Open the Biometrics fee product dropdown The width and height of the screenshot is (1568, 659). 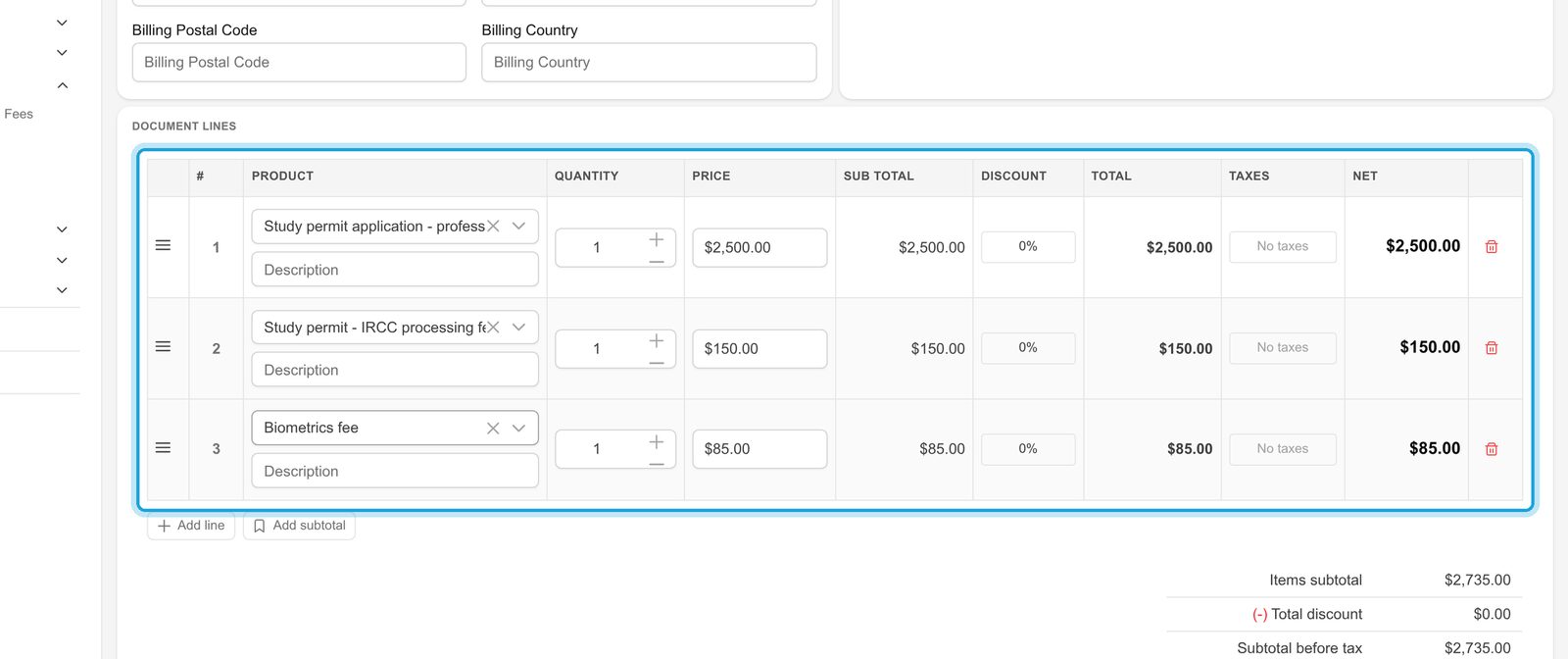pos(519,428)
